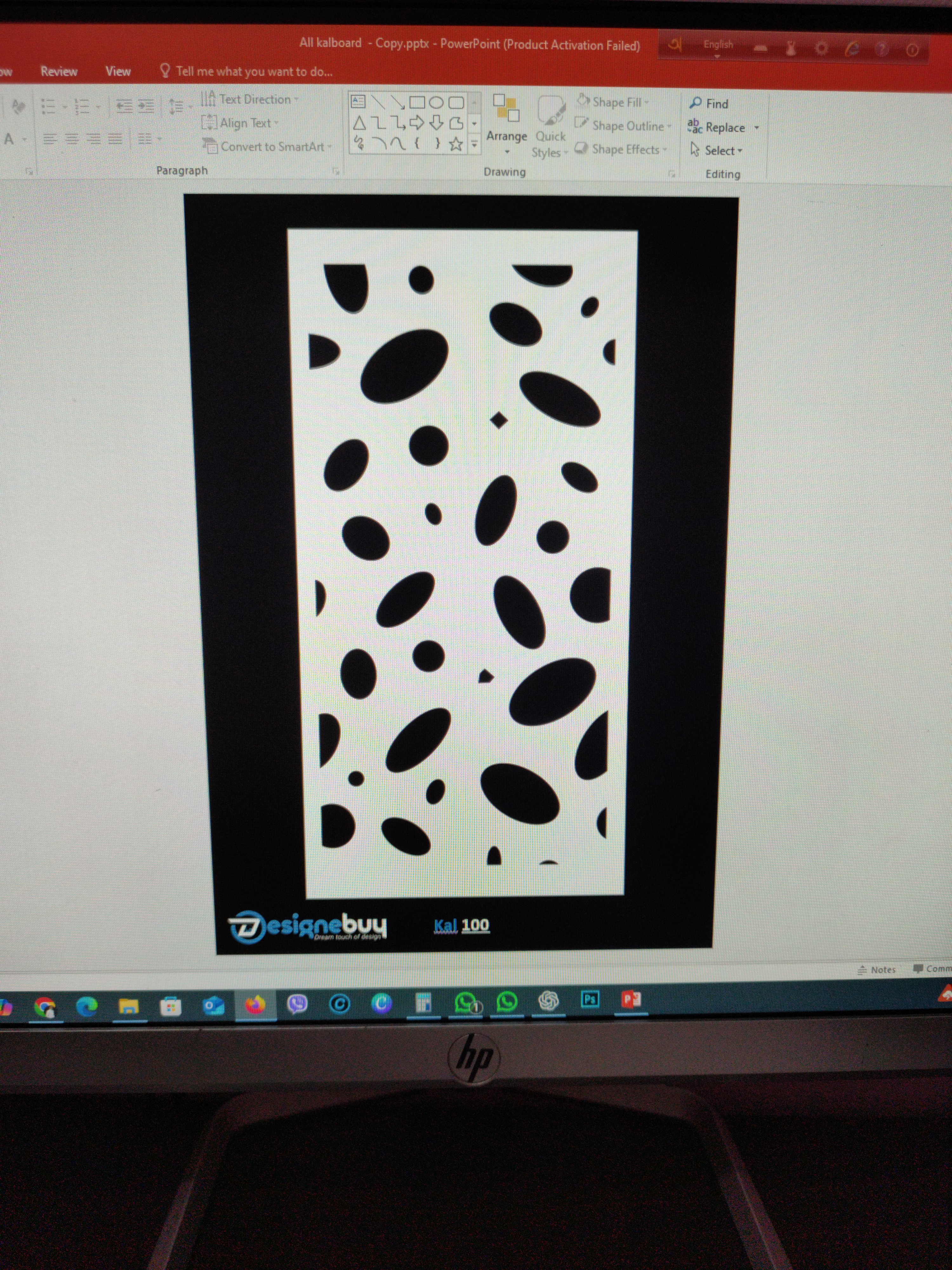Open the Select dropdown
The image size is (952, 1270).
(x=716, y=150)
